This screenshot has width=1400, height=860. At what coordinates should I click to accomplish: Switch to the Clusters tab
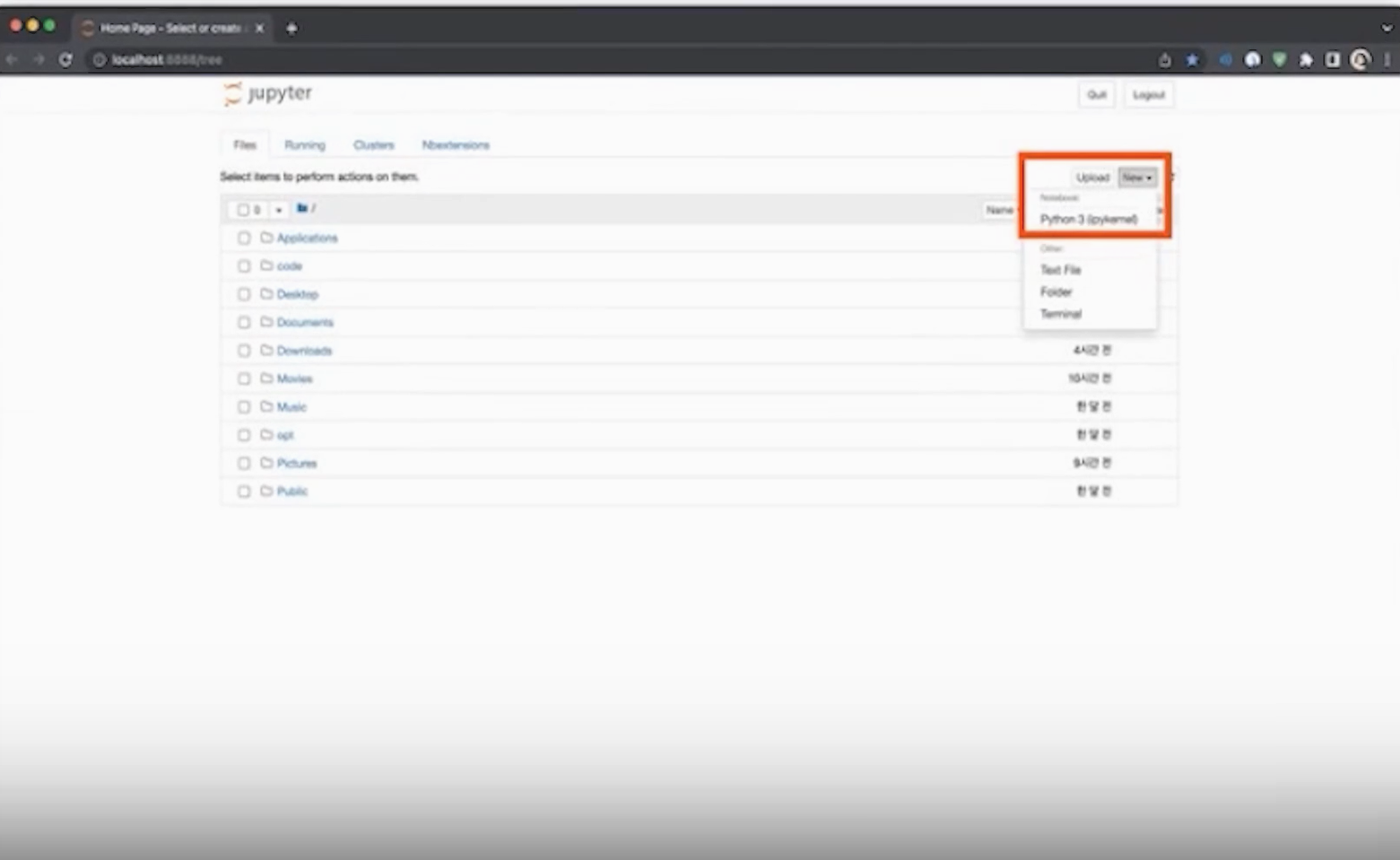(374, 144)
